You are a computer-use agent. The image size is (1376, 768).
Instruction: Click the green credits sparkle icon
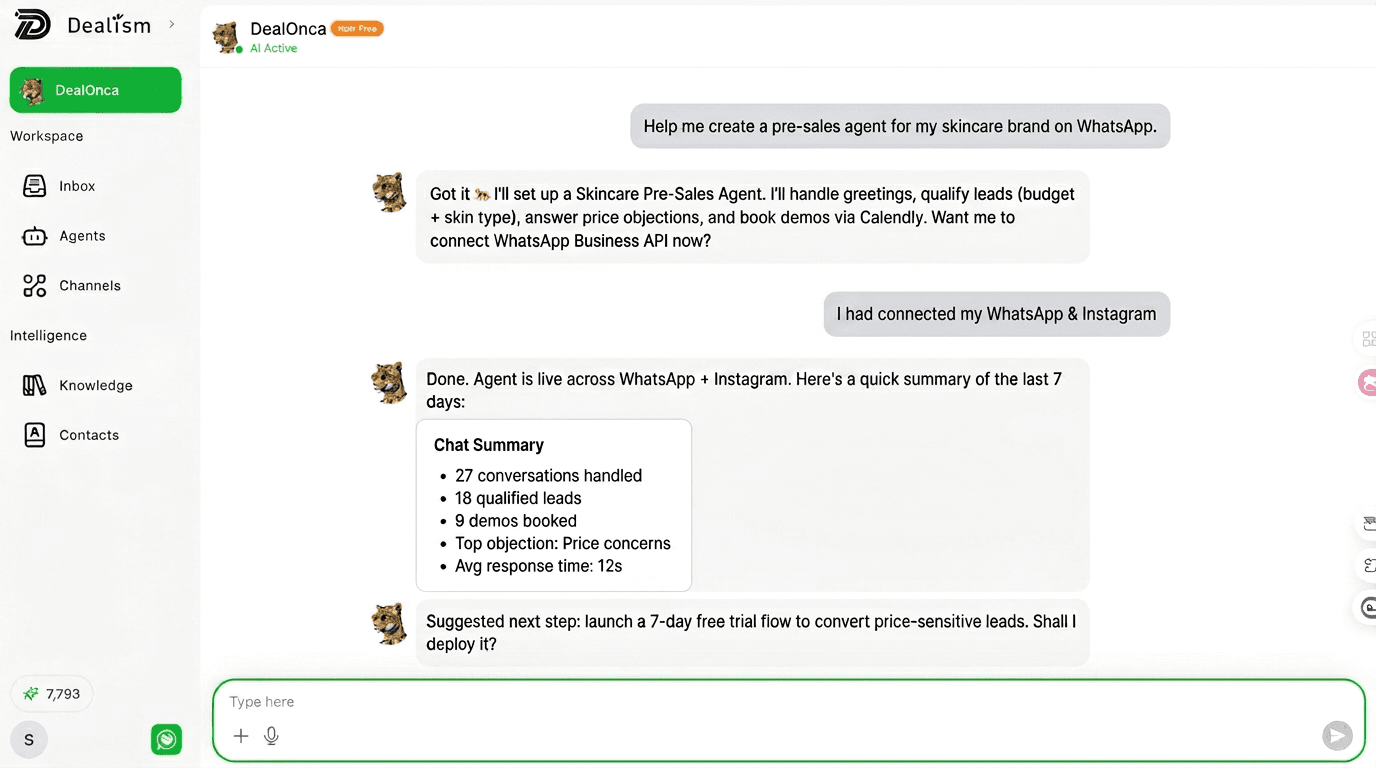[x=32, y=694]
